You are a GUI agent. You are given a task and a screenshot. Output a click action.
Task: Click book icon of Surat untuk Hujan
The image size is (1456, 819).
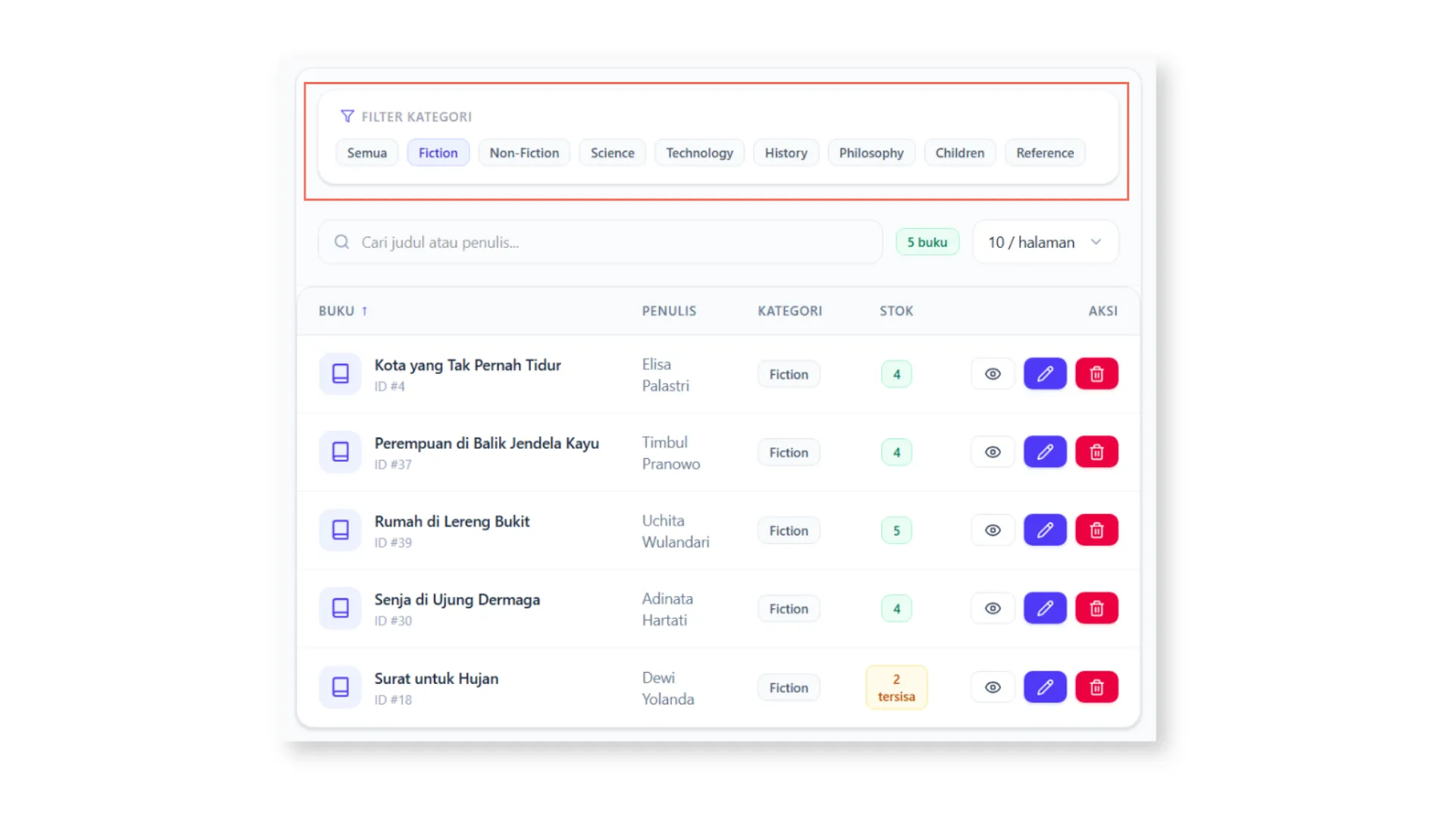340,687
